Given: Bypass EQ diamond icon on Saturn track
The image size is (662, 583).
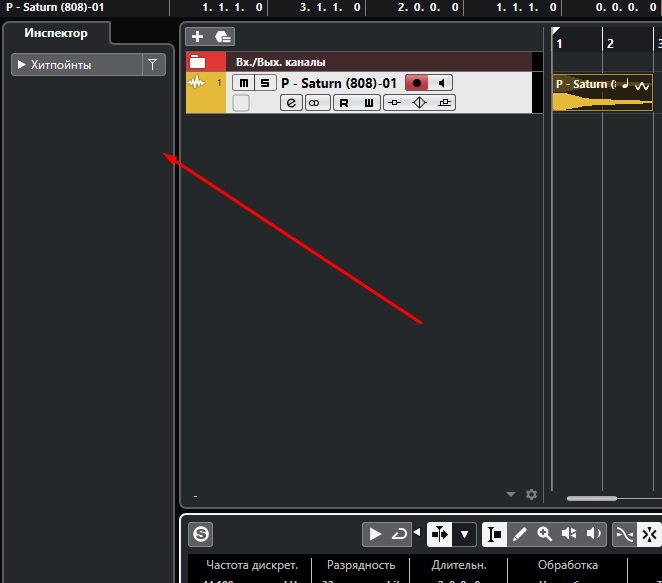Looking at the screenshot, I should point(419,103).
